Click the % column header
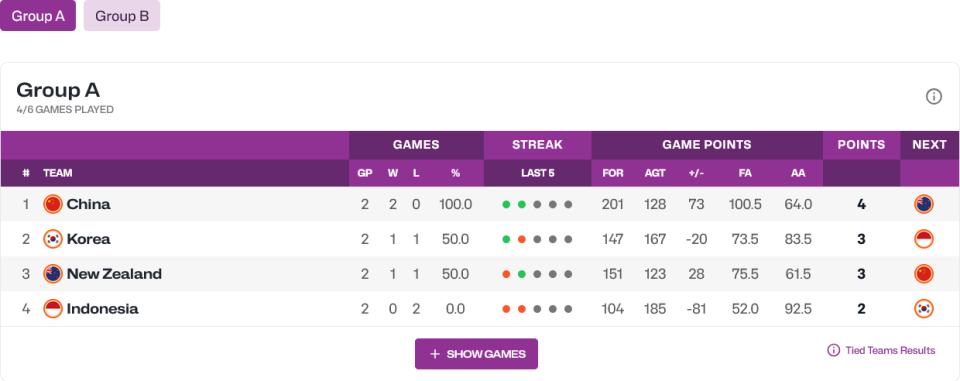Screen dimensions: 960x381 (x=456, y=173)
